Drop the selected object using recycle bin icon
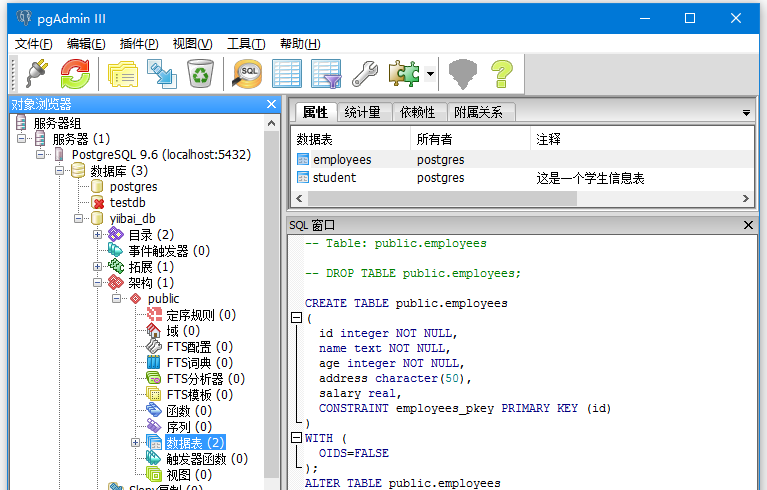767x490 pixels. click(200, 73)
